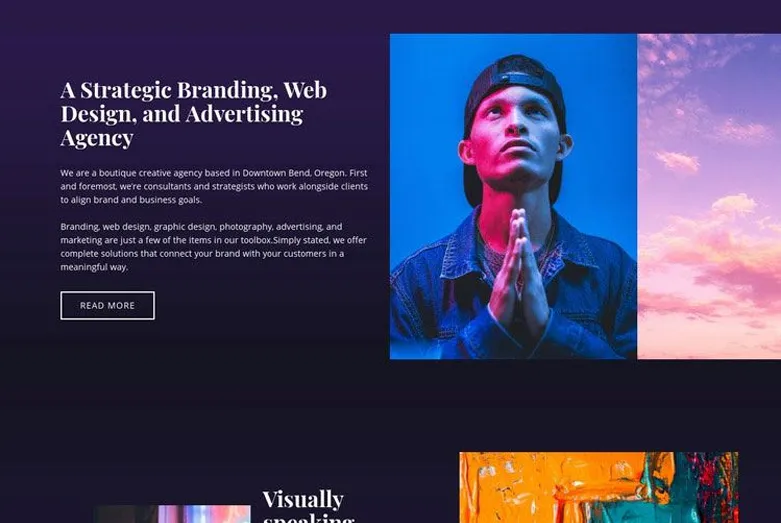Click the word 'Agency' in the heading
This screenshot has height=523, width=781.
[x=97, y=138]
